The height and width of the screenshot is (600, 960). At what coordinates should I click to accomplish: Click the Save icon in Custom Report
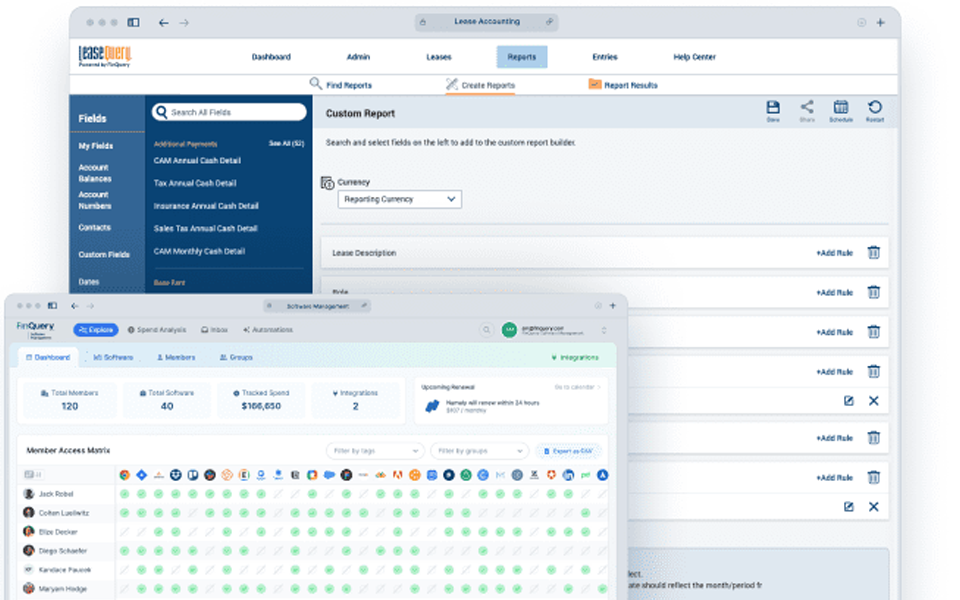pyautogui.click(x=773, y=108)
